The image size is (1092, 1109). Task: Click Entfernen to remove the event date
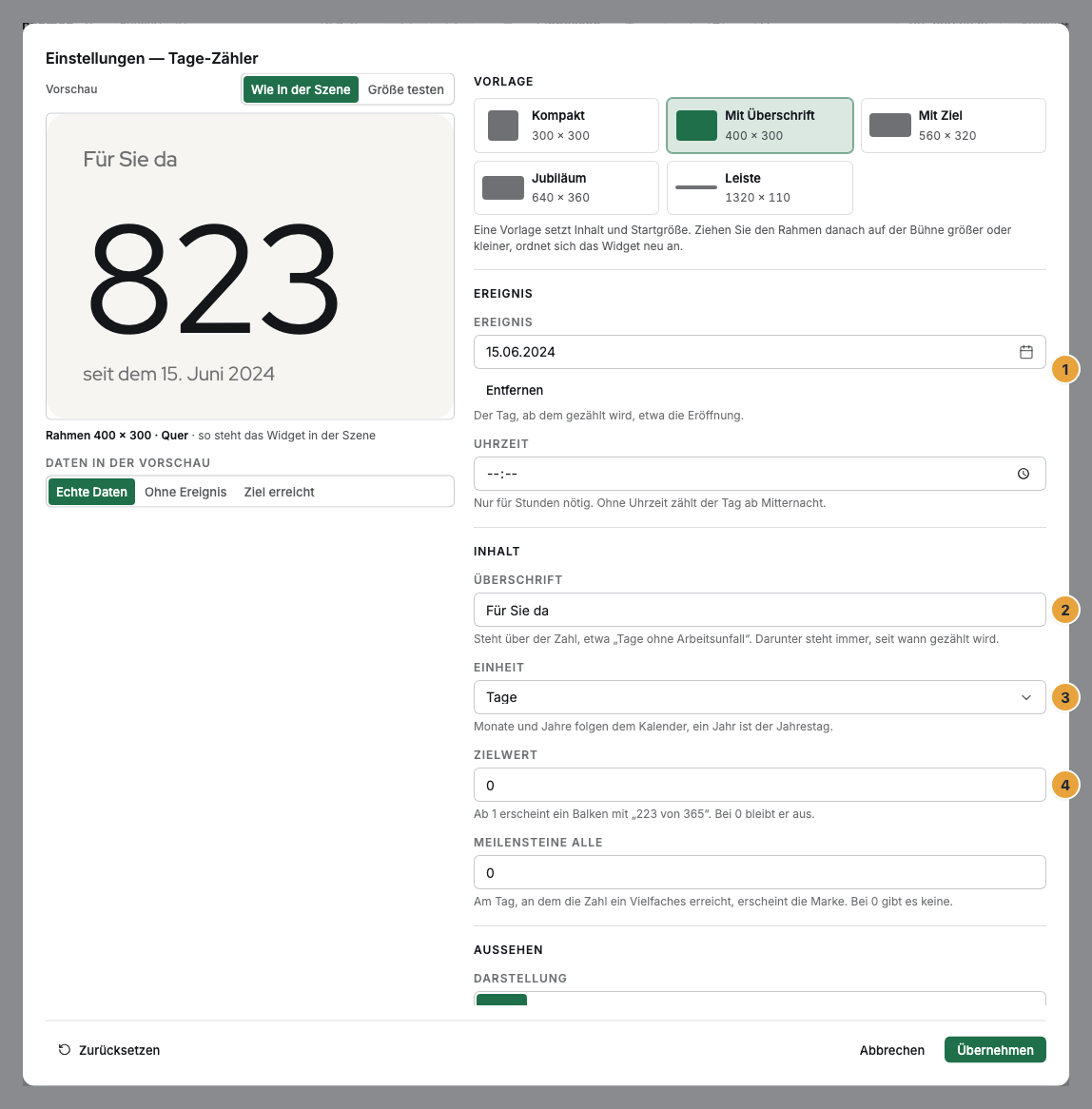(515, 390)
